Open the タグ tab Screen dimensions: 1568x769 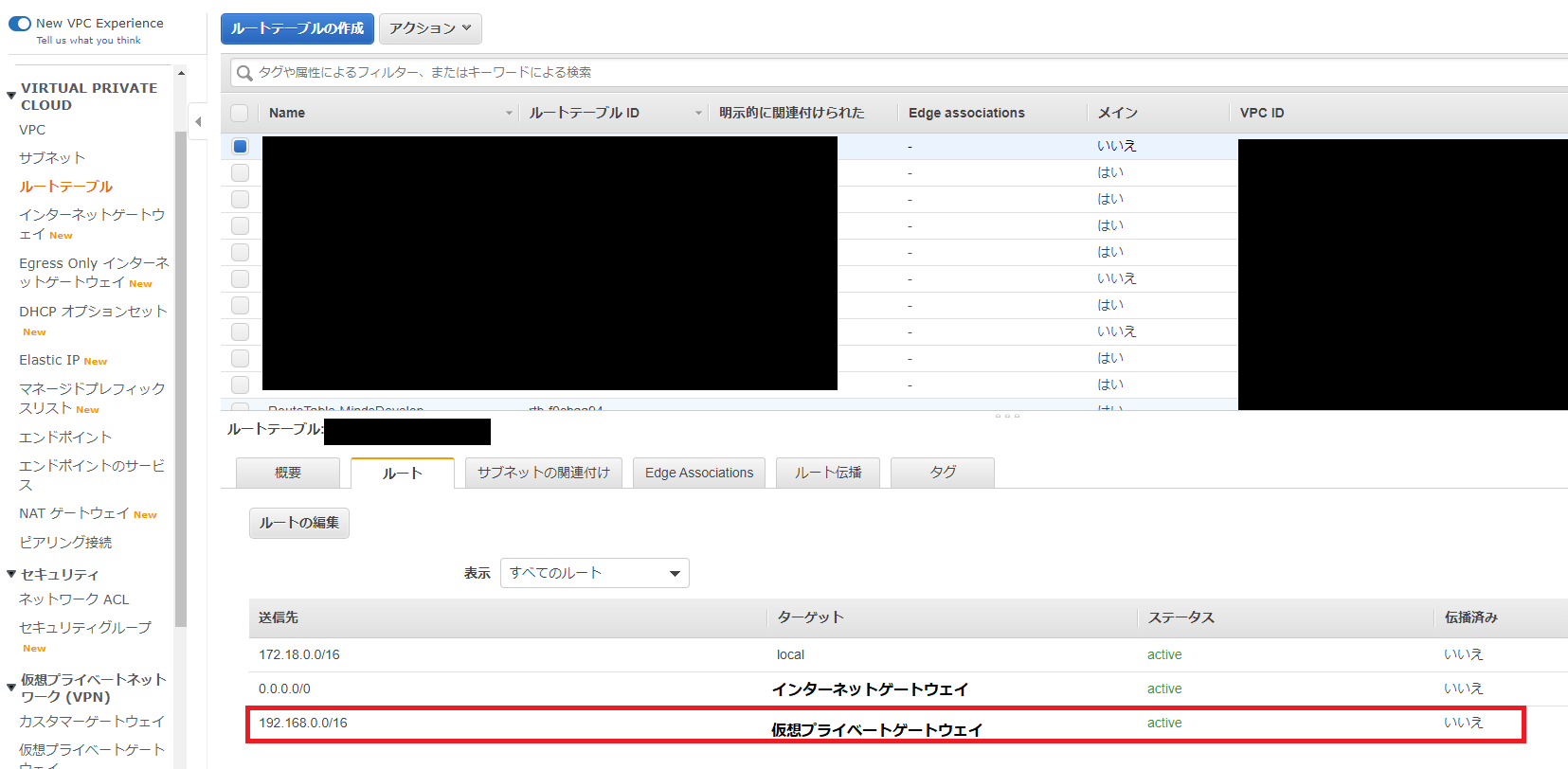click(x=943, y=473)
